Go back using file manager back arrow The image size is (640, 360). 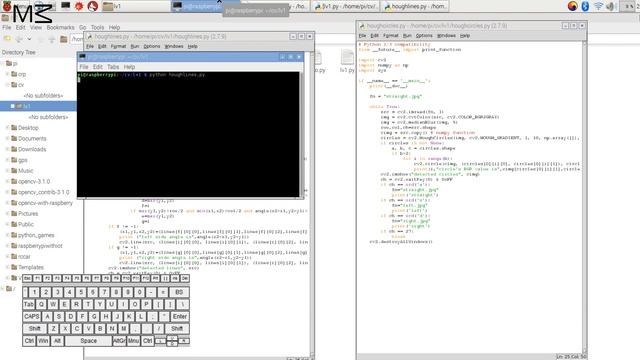click(19, 39)
